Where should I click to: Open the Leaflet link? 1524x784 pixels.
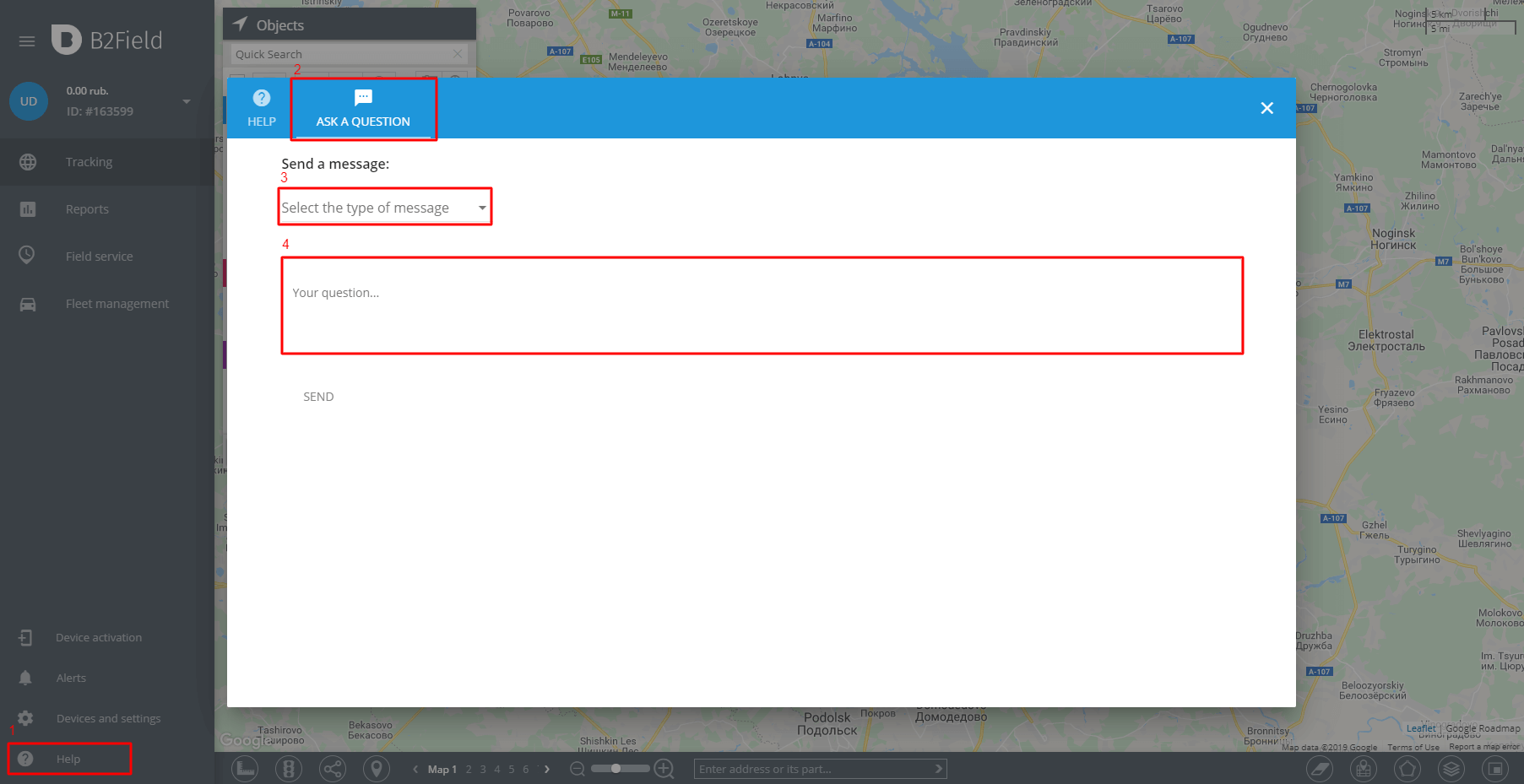pyautogui.click(x=1421, y=728)
